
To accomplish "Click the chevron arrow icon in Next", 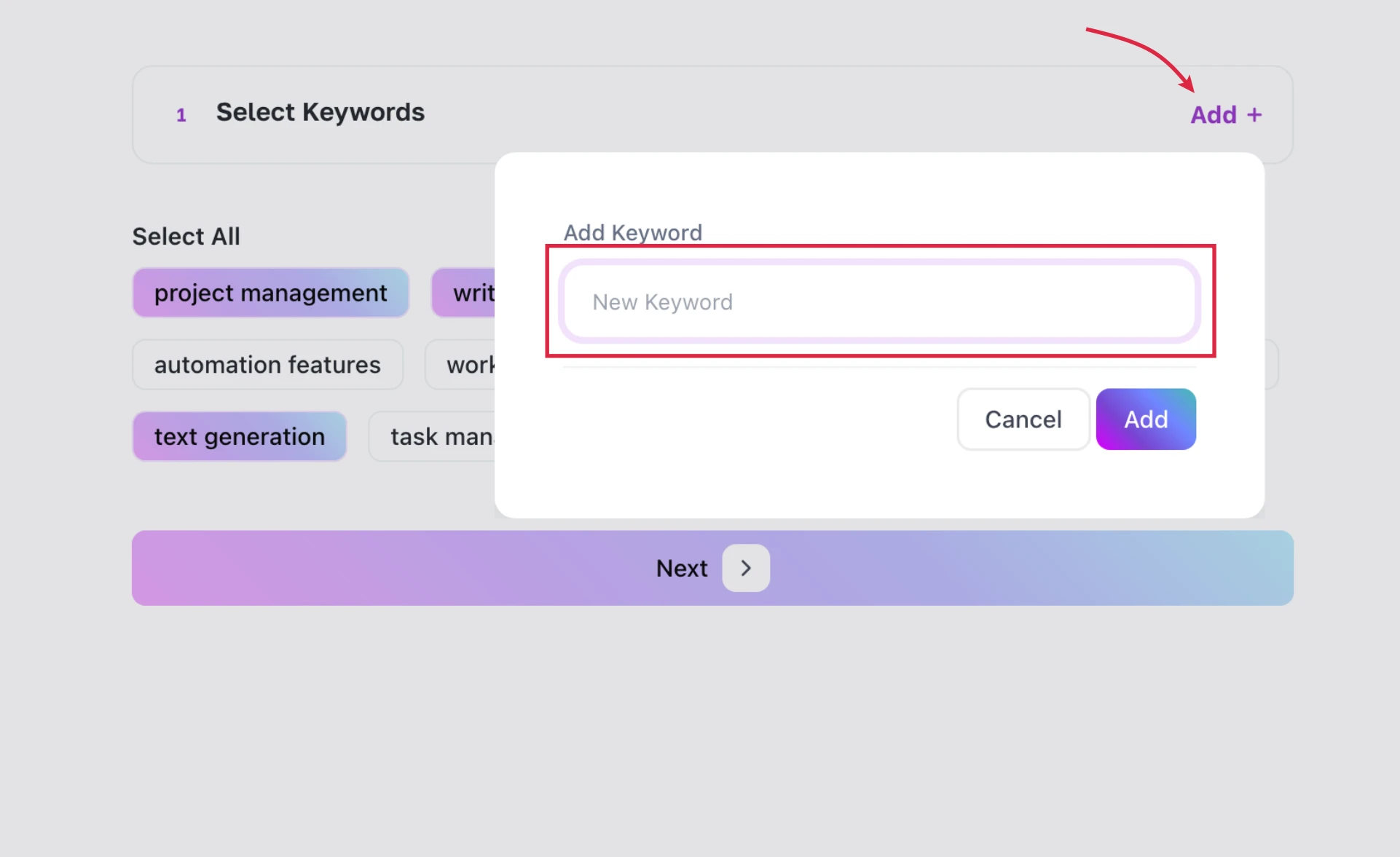I will [x=745, y=568].
